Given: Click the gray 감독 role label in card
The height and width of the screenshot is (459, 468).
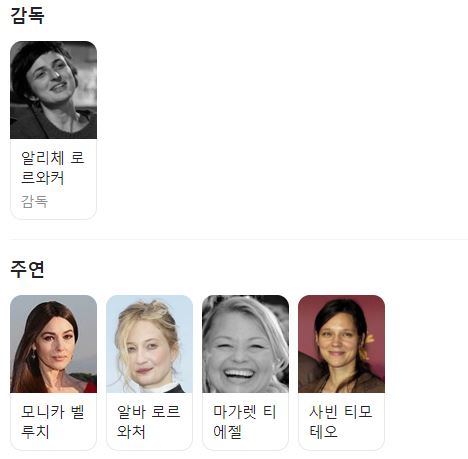Looking at the screenshot, I should tap(34, 202).
